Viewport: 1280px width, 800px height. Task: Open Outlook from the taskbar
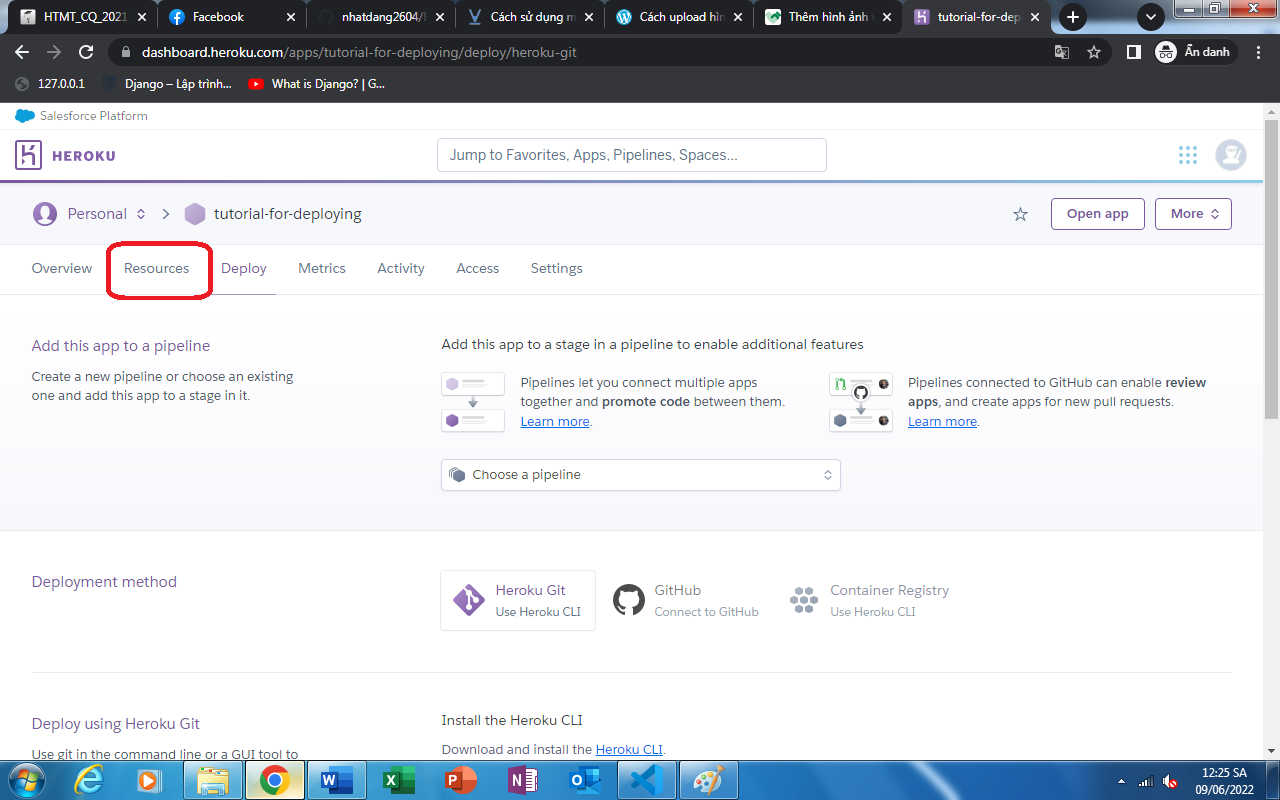click(583, 780)
